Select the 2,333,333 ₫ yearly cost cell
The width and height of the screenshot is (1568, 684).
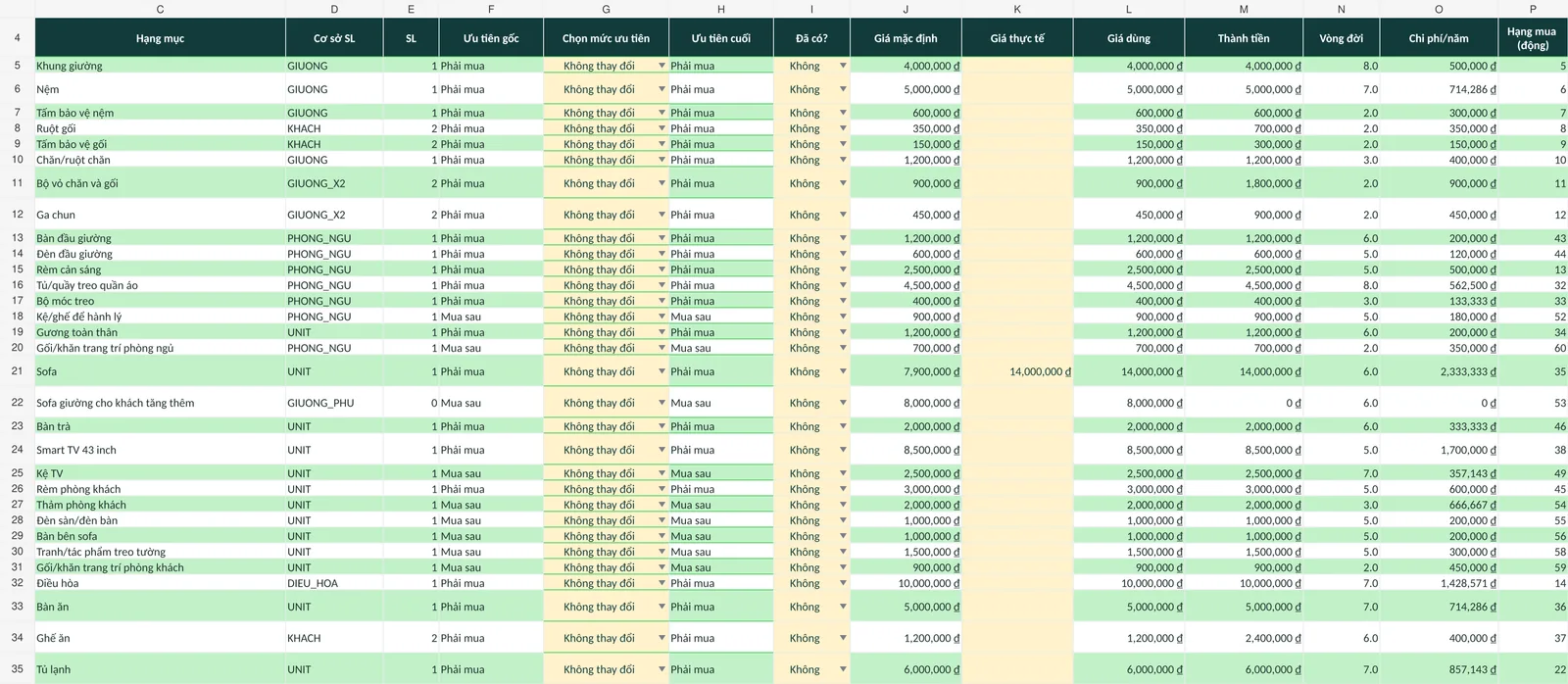point(1439,371)
